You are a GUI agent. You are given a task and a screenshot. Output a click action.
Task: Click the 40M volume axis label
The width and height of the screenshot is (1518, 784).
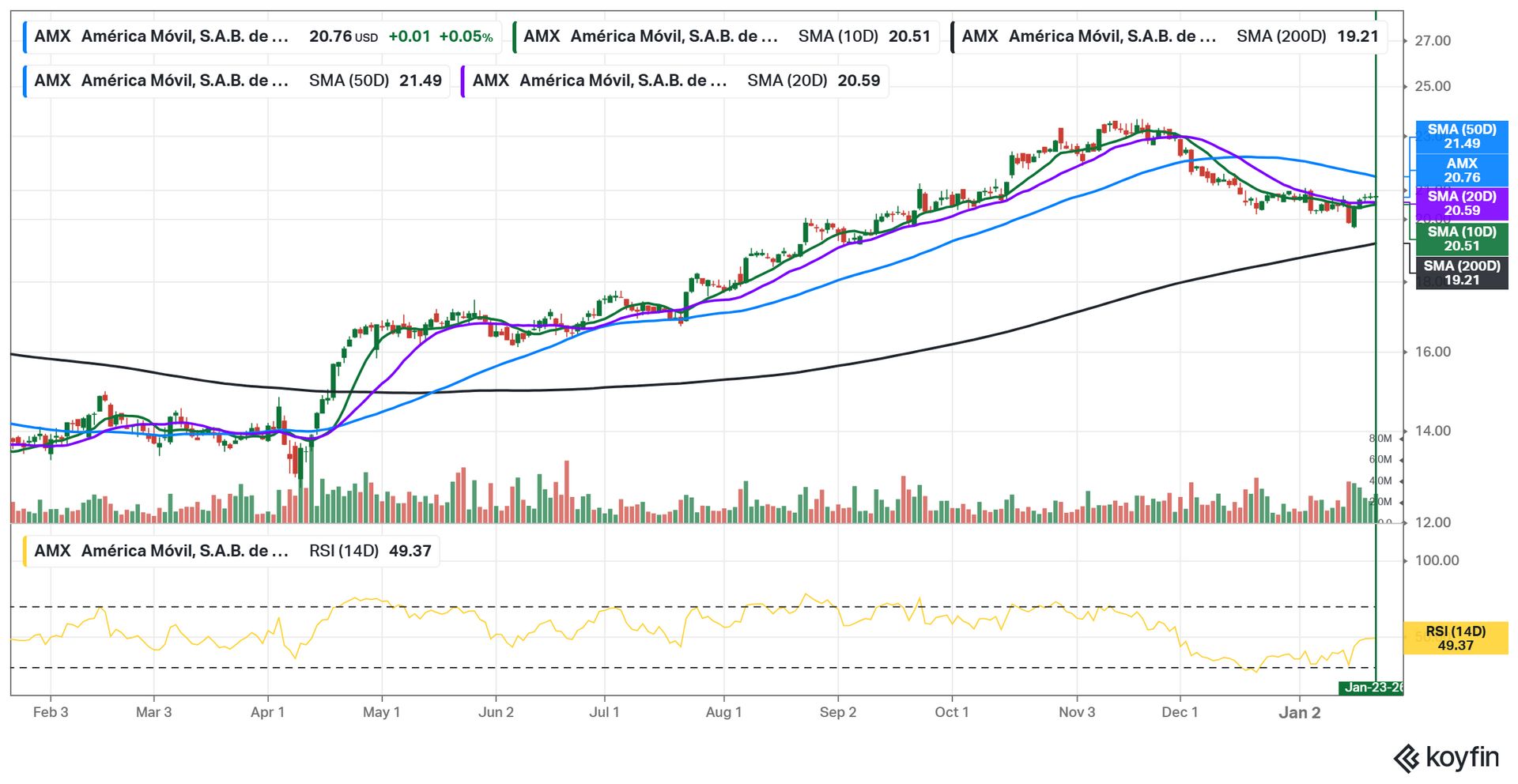(1380, 481)
